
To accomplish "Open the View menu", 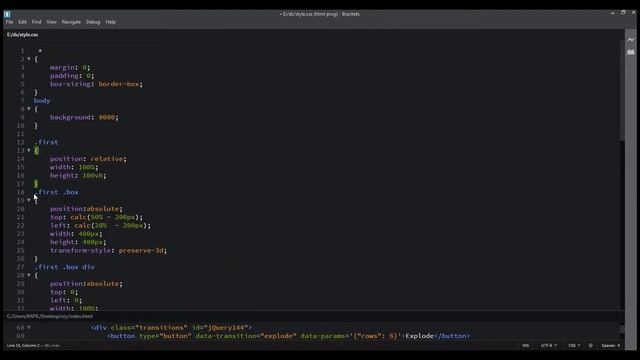I will [x=51, y=22].
